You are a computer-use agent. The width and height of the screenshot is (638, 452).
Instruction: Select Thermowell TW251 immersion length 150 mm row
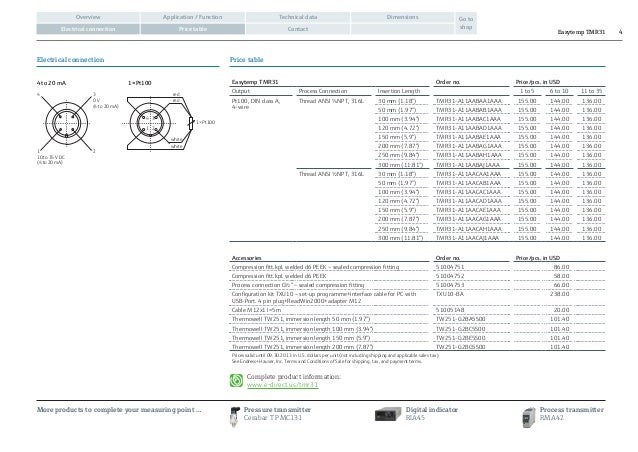417,338
